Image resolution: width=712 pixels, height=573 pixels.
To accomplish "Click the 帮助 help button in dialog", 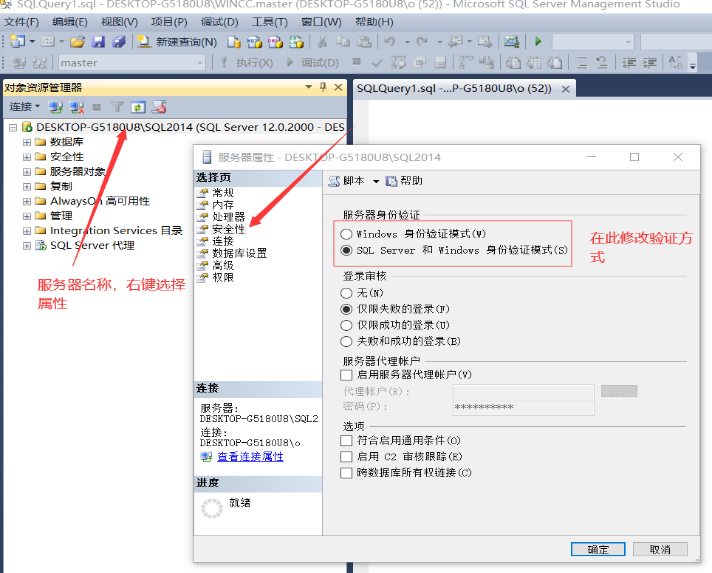I will pos(404,181).
